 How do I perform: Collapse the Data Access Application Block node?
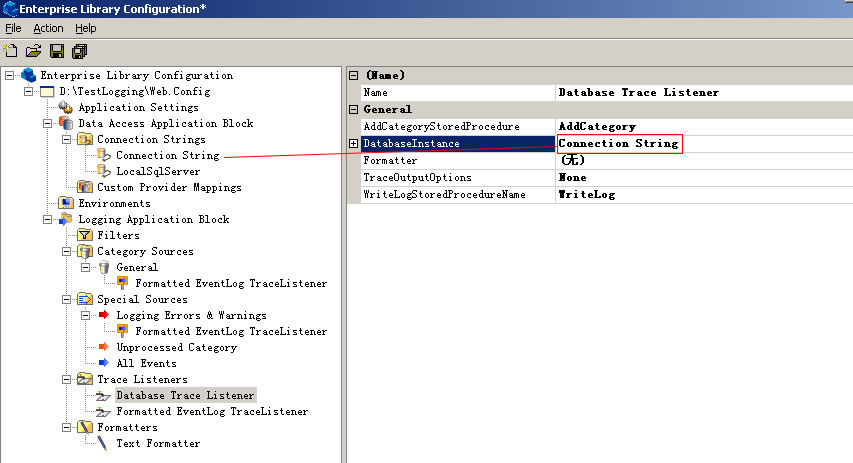tap(47, 124)
